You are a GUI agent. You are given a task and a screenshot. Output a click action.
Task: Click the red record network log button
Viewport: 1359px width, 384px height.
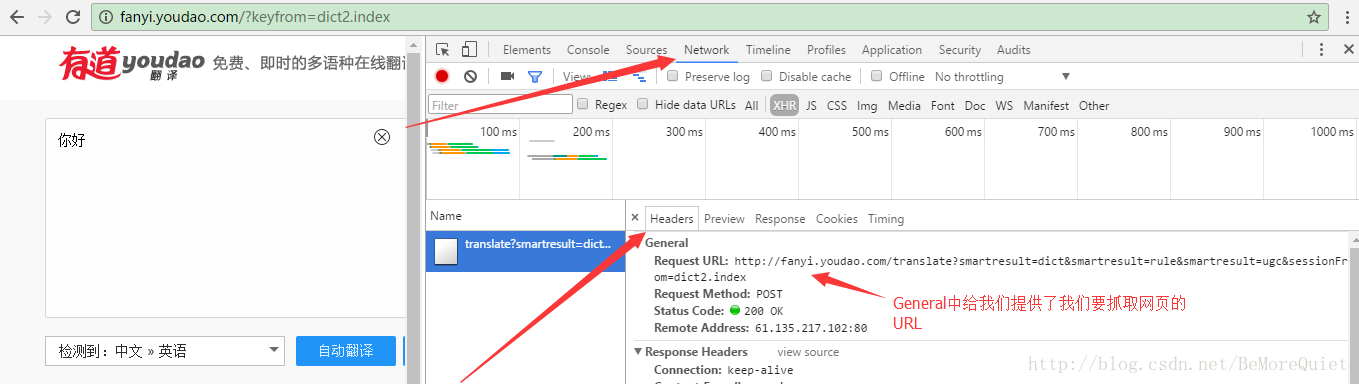coord(442,76)
